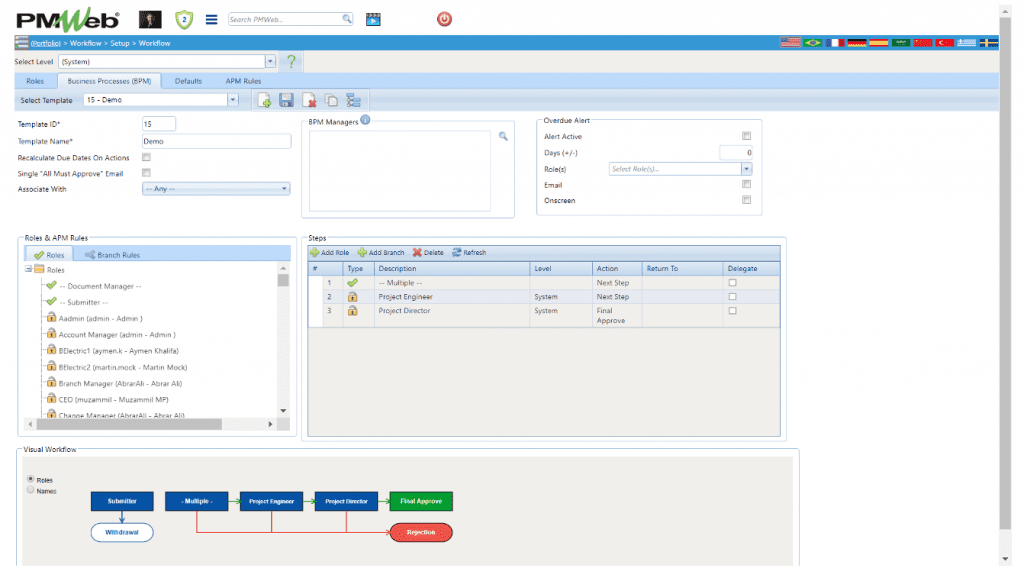Switch language to French flag
The image size is (1024, 578).
(835, 42)
